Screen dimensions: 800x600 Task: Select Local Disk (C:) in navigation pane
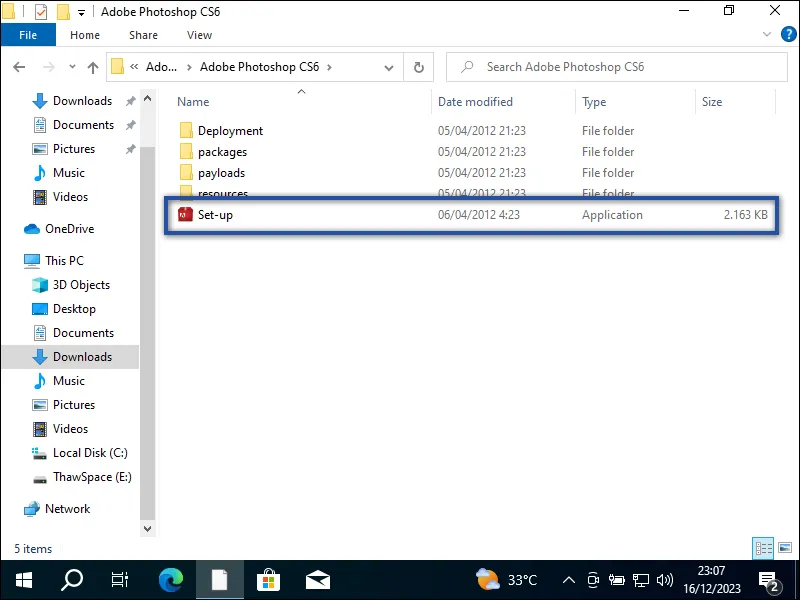click(90, 453)
